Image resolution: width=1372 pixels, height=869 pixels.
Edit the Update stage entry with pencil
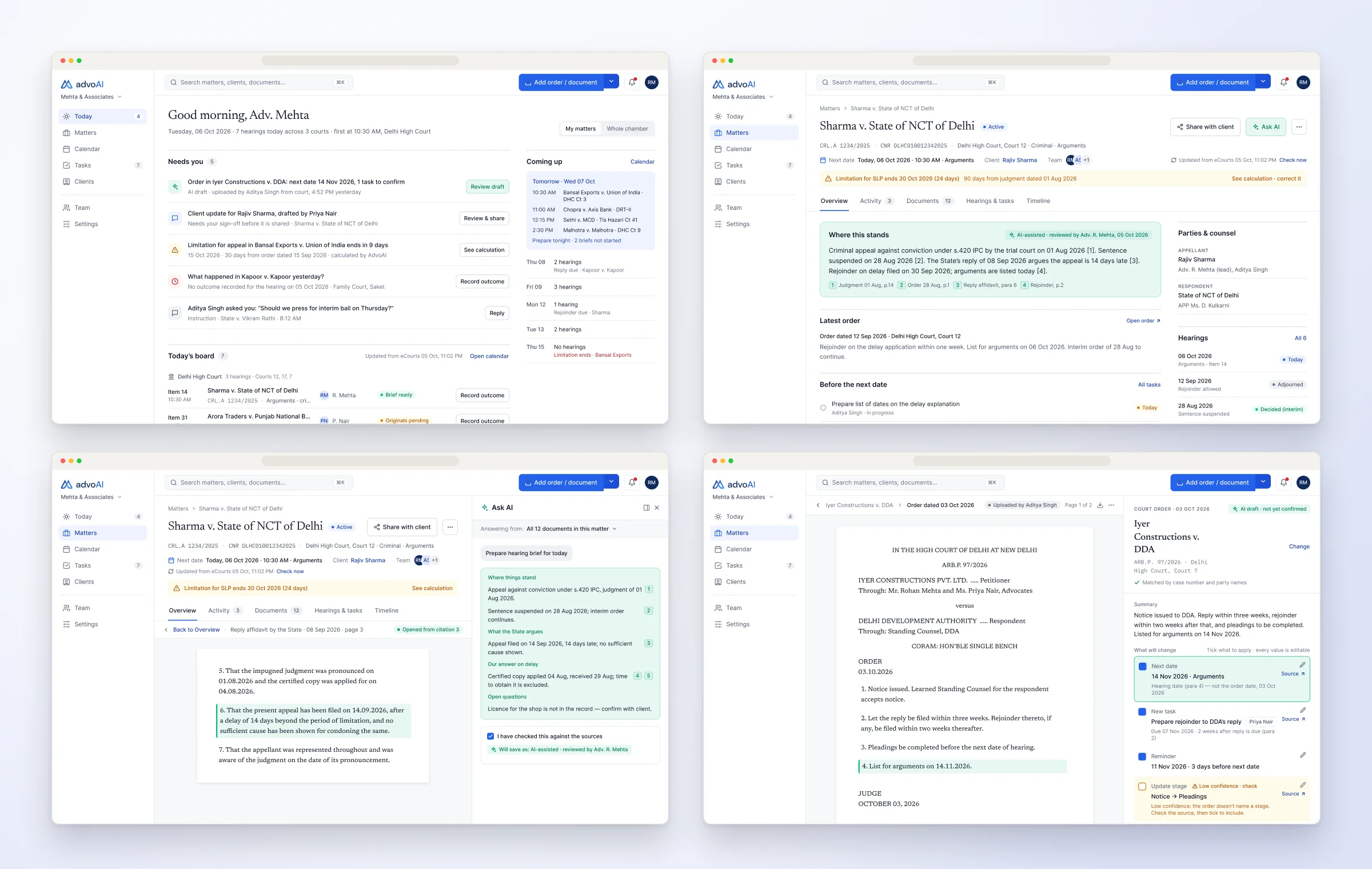pos(1303,785)
